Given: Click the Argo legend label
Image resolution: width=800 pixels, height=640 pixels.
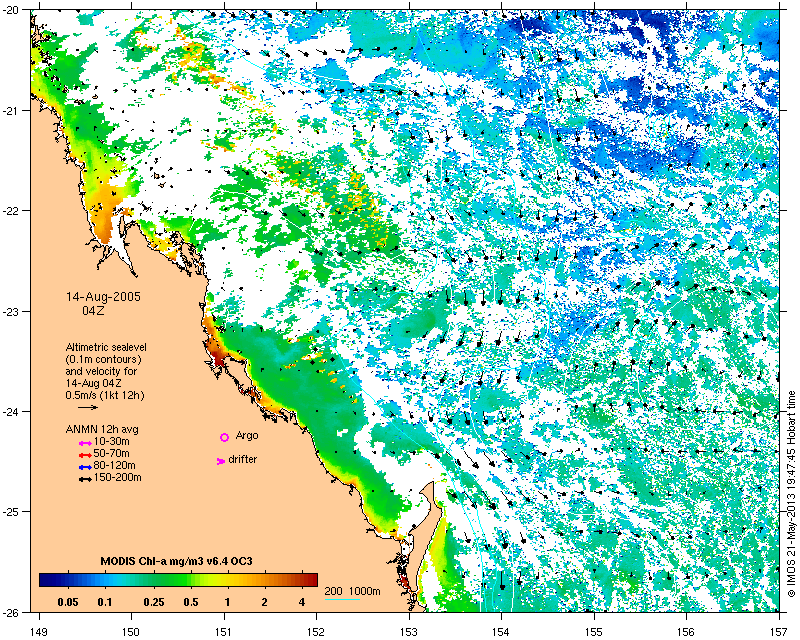Looking at the screenshot, I should [x=247, y=436].
